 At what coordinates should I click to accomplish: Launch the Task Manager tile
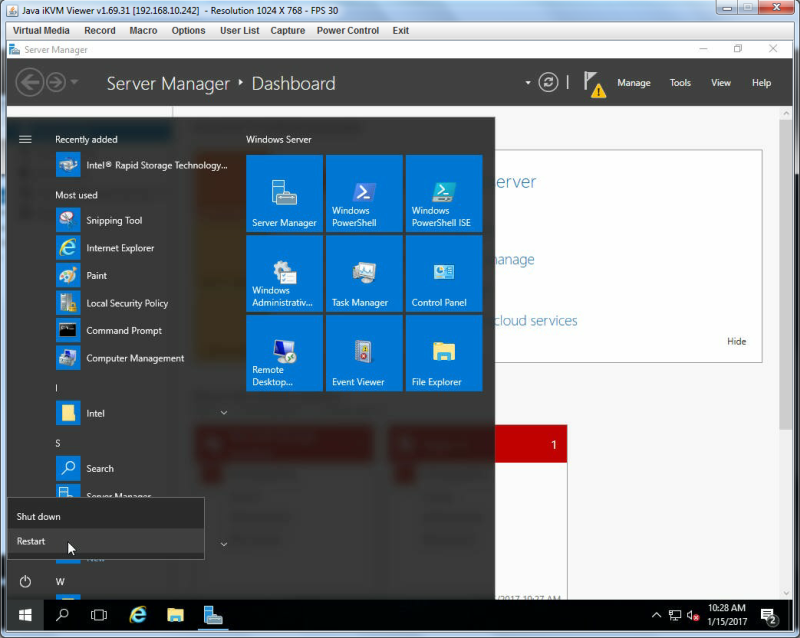point(364,274)
